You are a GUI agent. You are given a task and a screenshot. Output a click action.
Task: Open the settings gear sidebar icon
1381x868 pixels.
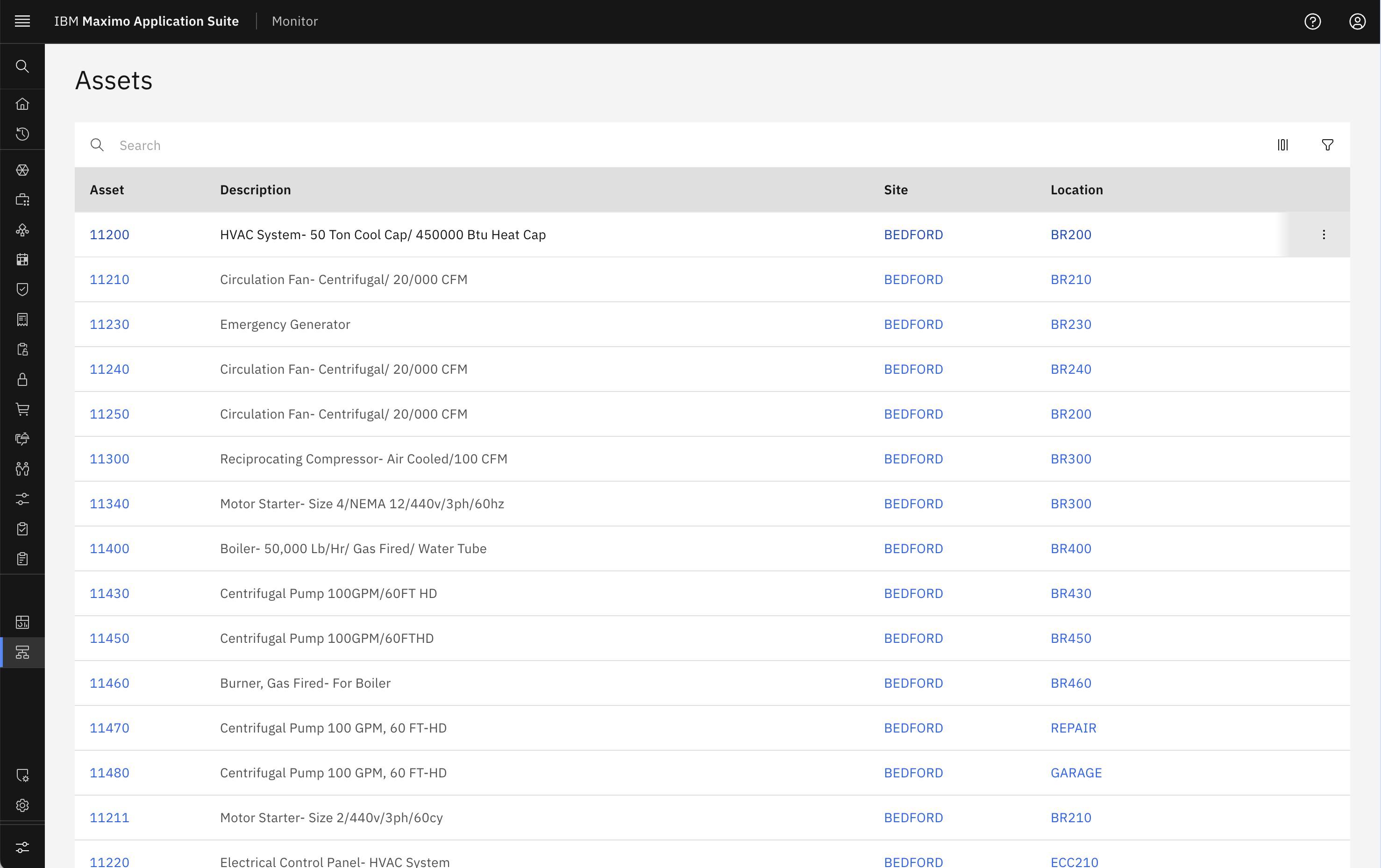[x=22, y=805]
